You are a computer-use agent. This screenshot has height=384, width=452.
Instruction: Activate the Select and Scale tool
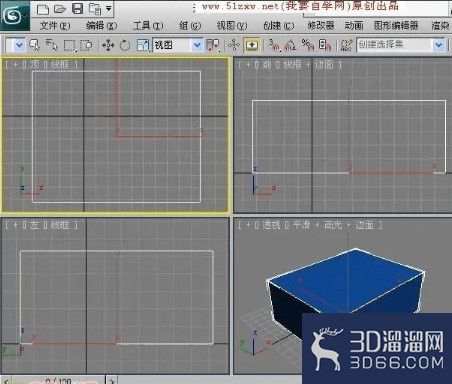point(143,45)
